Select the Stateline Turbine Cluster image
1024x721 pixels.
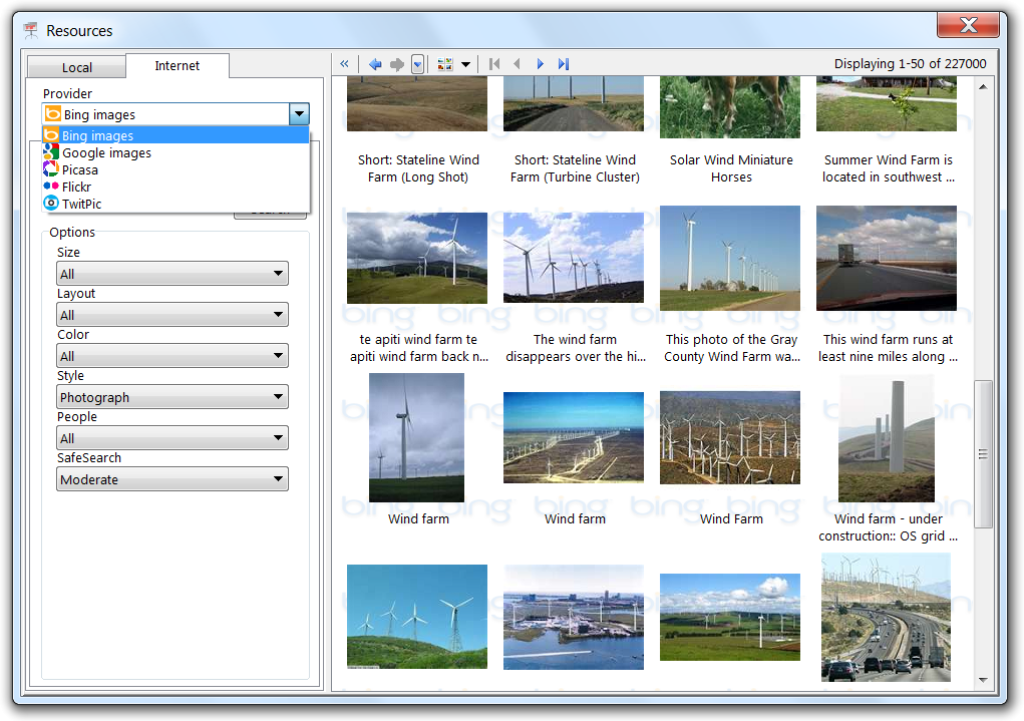(573, 103)
